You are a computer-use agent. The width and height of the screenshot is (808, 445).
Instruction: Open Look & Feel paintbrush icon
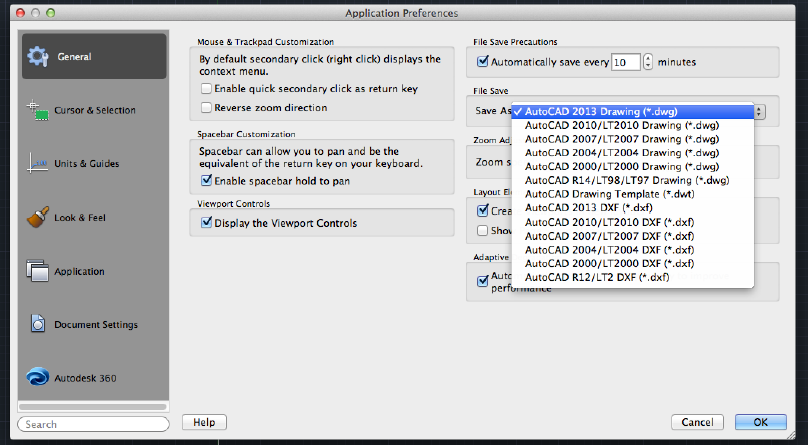[38, 217]
